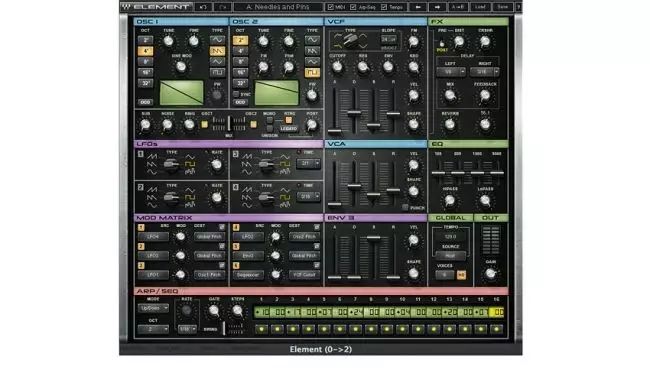This screenshot has width=650, height=386.
Task: Go to previous preset with left arrow
Action: pyautogui.click(x=418, y=7)
